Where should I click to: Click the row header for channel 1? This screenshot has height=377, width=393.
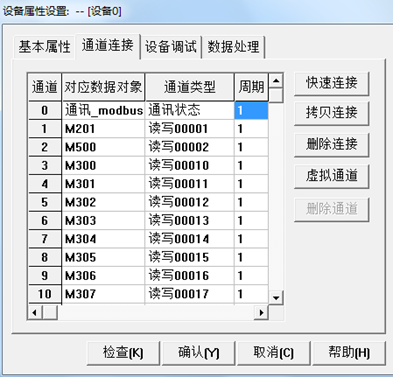(45, 129)
